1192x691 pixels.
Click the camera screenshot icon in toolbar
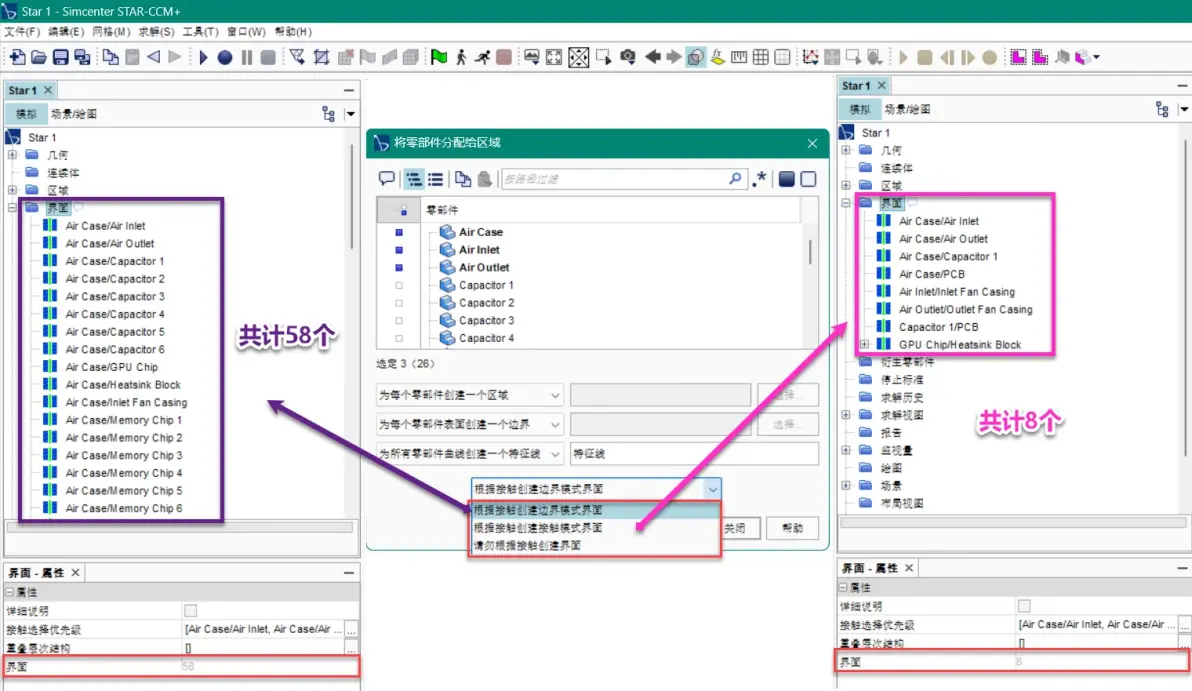[627, 57]
